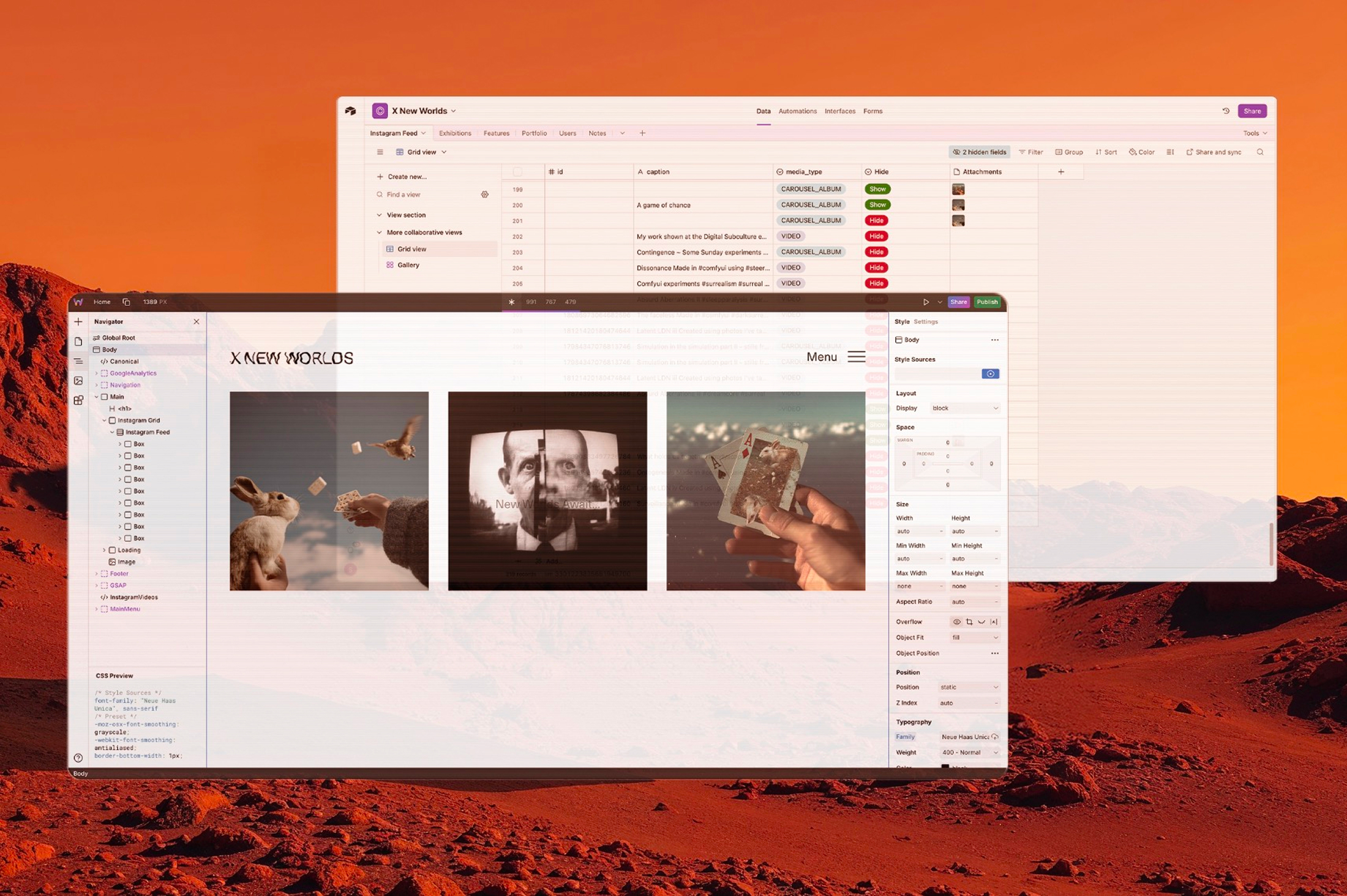Image resolution: width=1347 pixels, height=896 pixels.
Task: Open the hamburger Menu icon on canvas
Action: click(856, 357)
